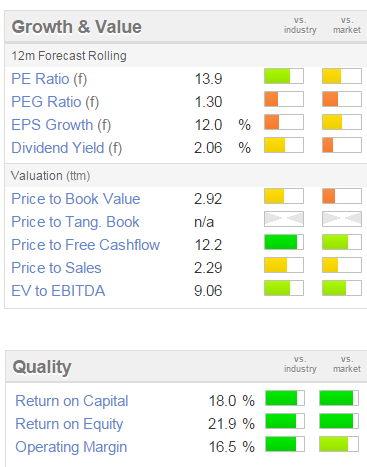The image size is (367, 467).
Task: Click PEG Ratio vs. market orange bar
Action: pyautogui.click(x=342, y=99)
